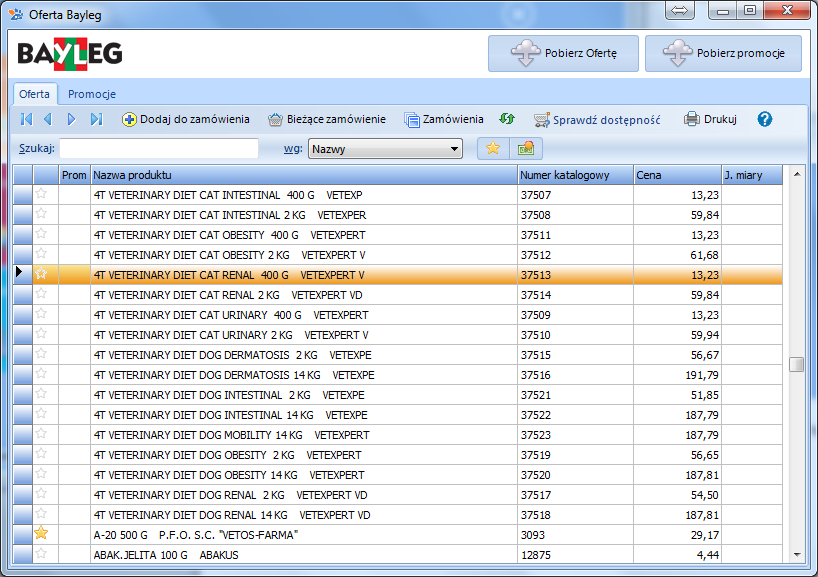Click catalog number 37519

(x=536, y=455)
